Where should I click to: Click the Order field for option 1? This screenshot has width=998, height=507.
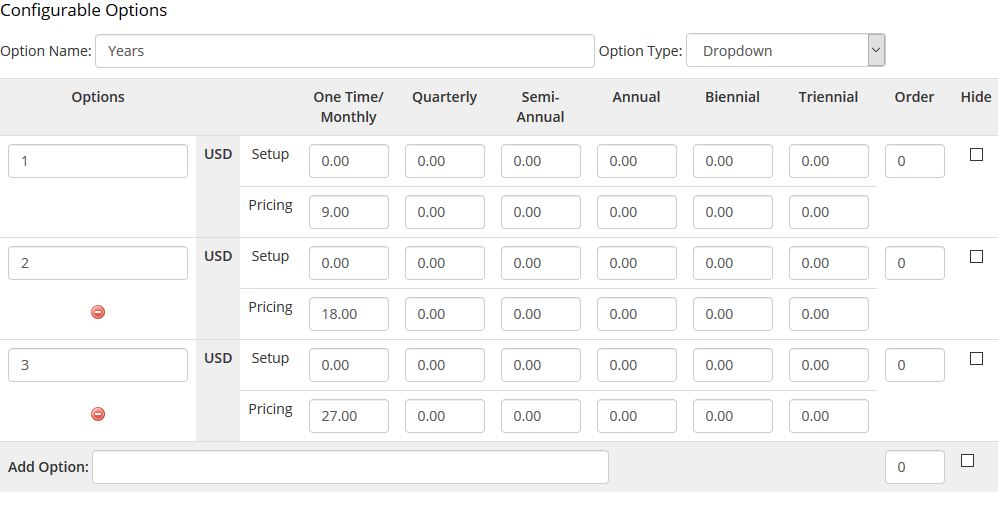915,161
